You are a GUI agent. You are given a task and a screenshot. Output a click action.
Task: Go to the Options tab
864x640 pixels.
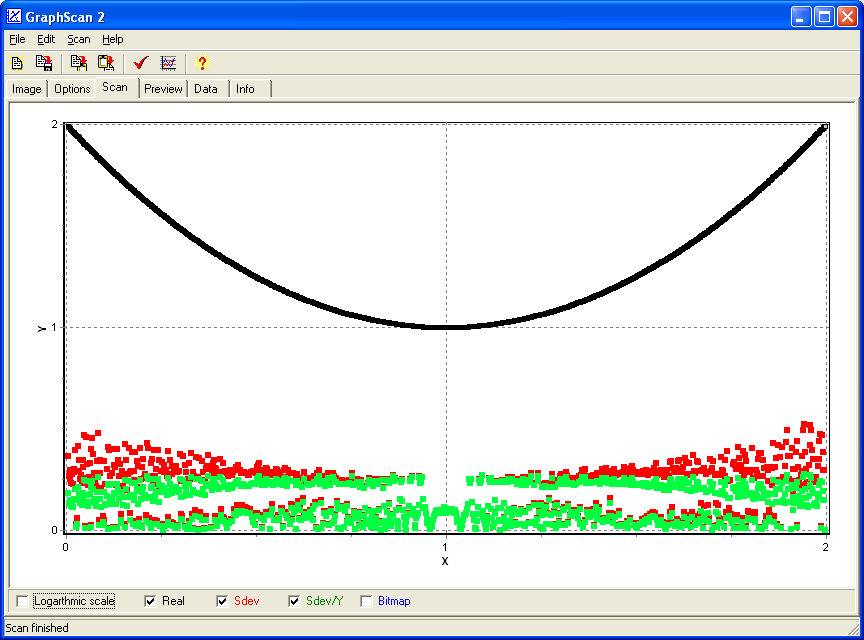click(72, 89)
